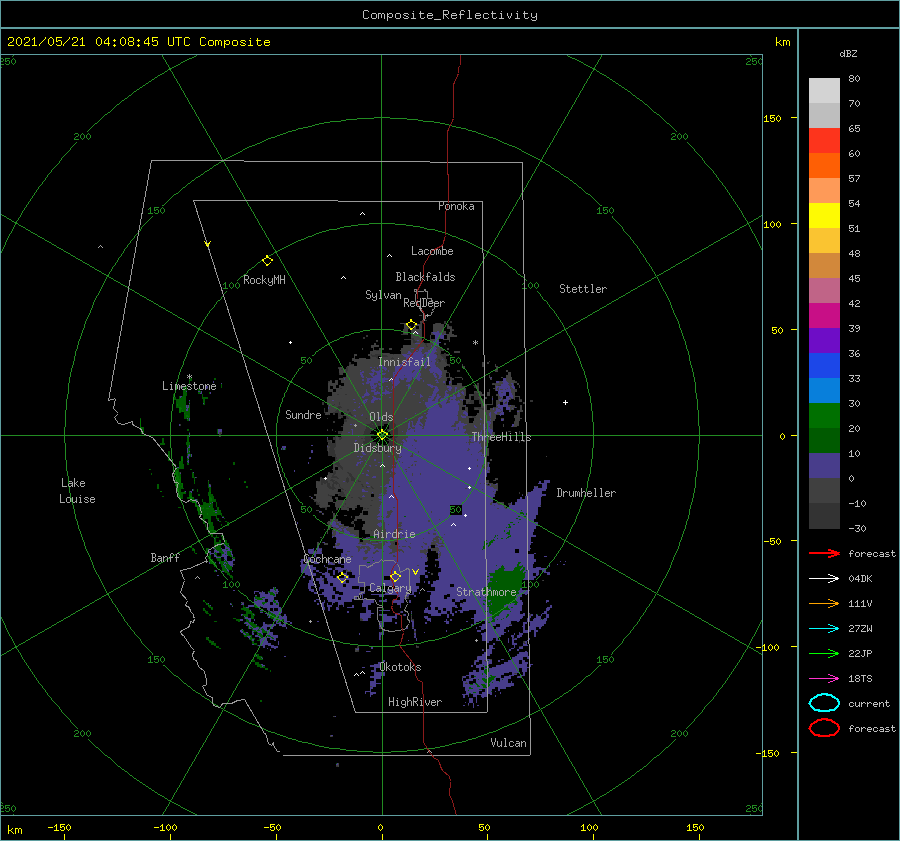Select the orange 111V arrow legend icon

pos(824,603)
